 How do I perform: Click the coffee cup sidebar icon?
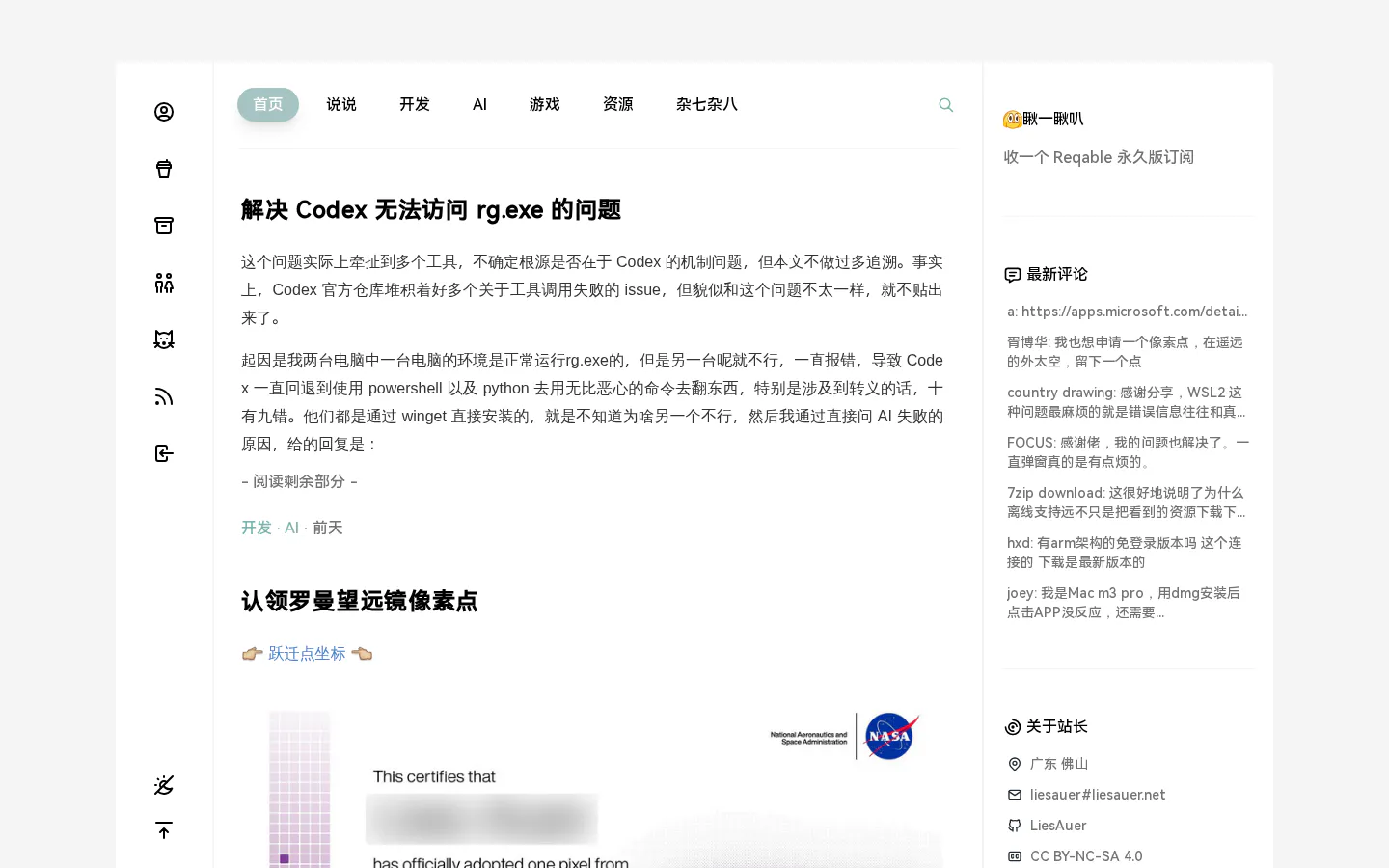pyautogui.click(x=164, y=169)
